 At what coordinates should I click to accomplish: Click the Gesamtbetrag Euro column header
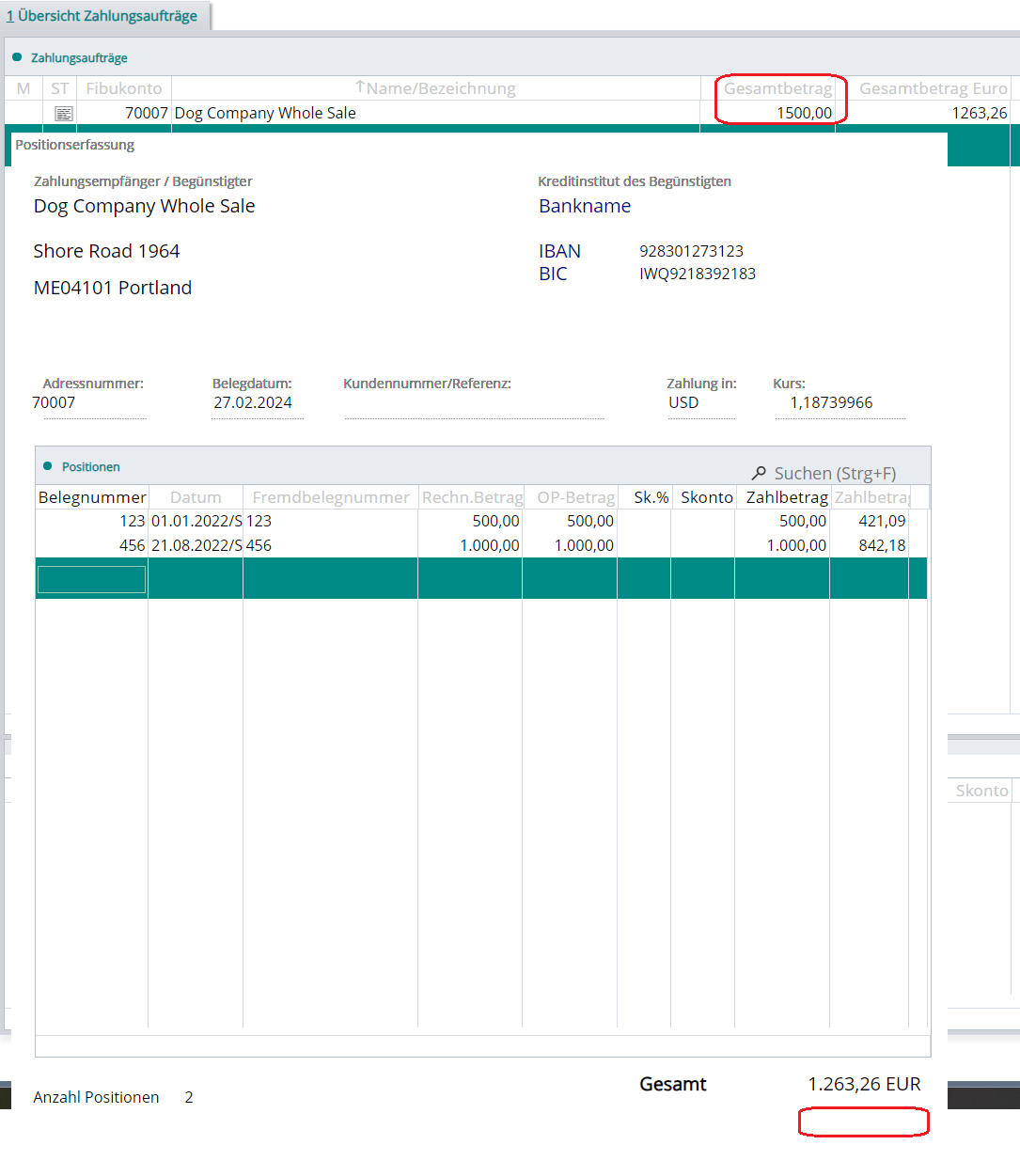933,88
